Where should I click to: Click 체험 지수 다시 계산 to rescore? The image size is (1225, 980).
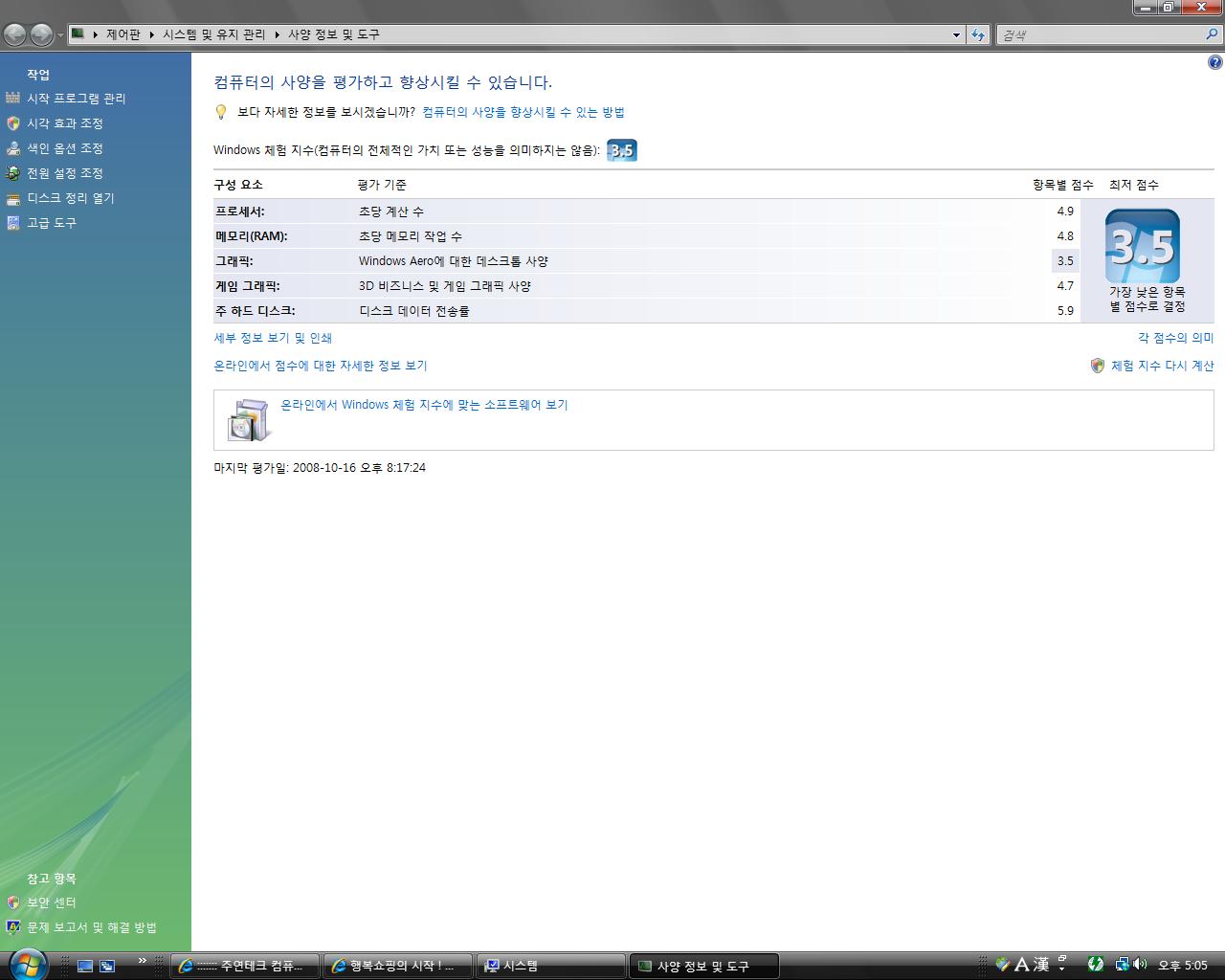click(x=1162, y=366)
